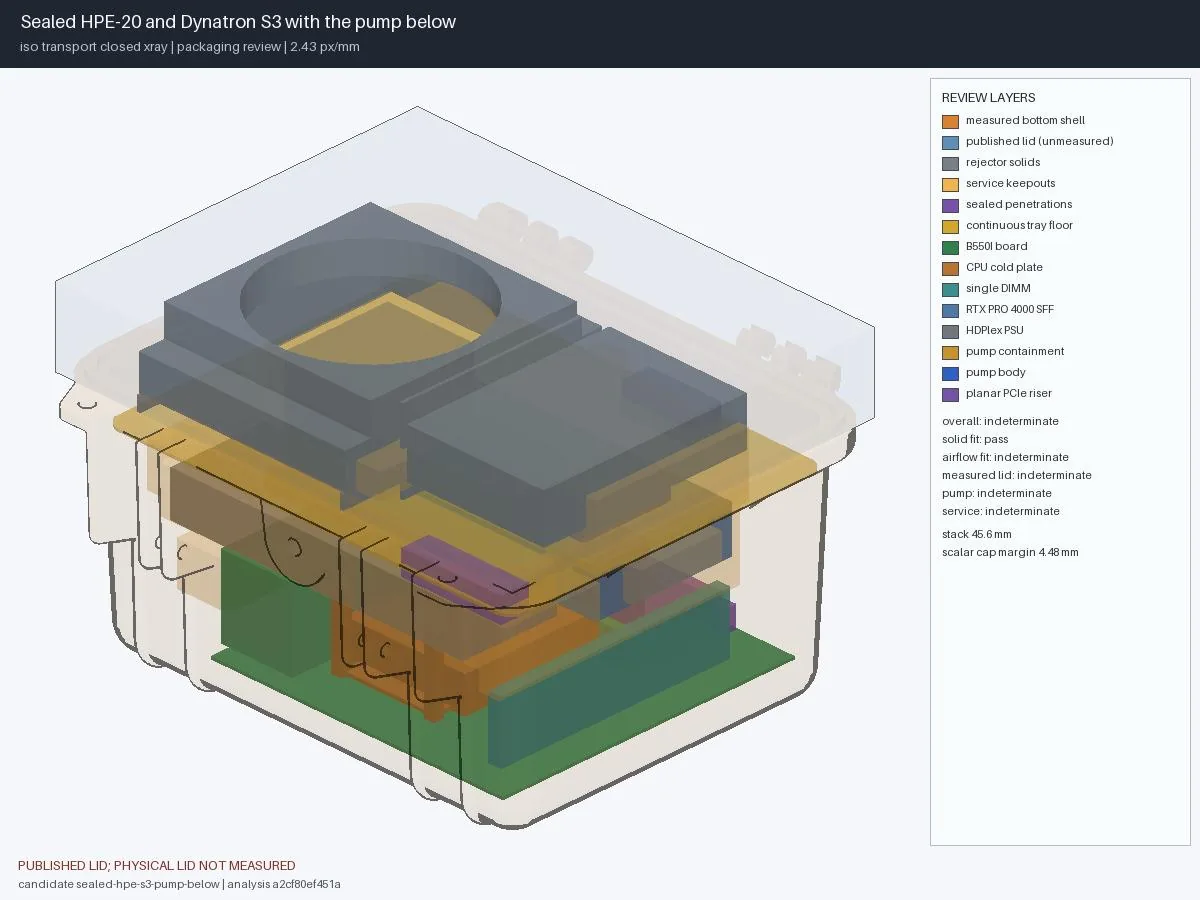Choose the CPU cold plate swatch
The width and height of the screenshot is (1200, 900).
950,268
